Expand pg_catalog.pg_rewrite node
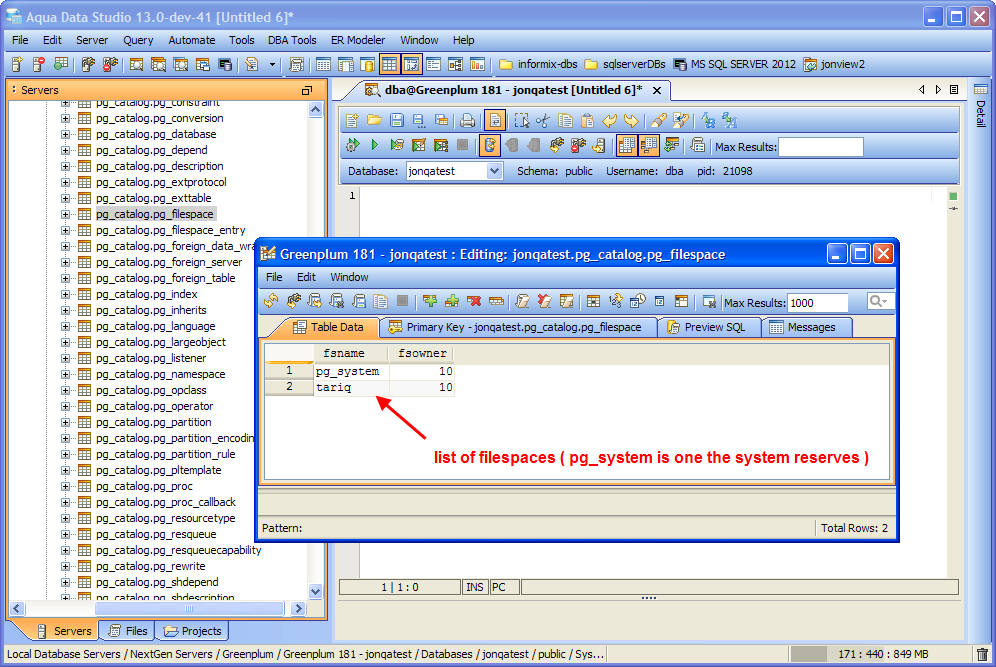Viewport: 996px width, 667px height. click(65, 566)
